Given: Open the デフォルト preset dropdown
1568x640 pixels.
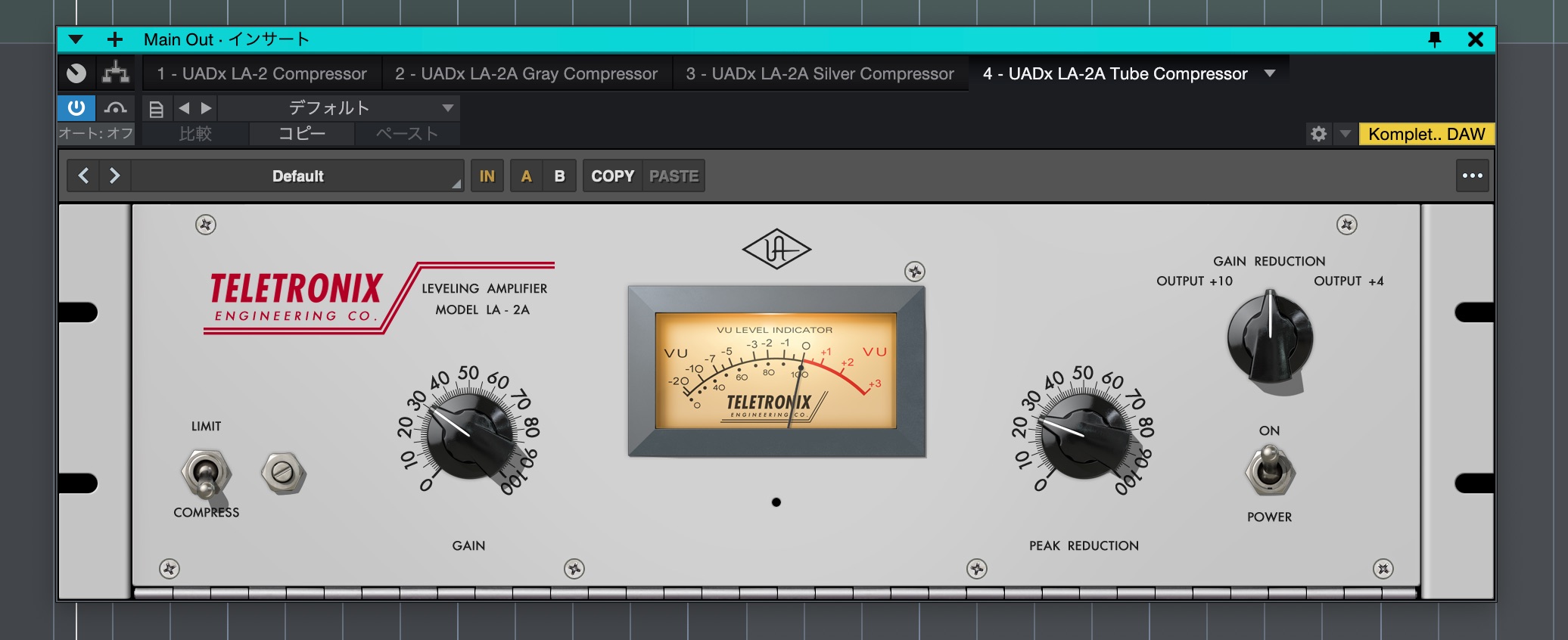Looking at the screenshot, I should (x=338, y=108).
